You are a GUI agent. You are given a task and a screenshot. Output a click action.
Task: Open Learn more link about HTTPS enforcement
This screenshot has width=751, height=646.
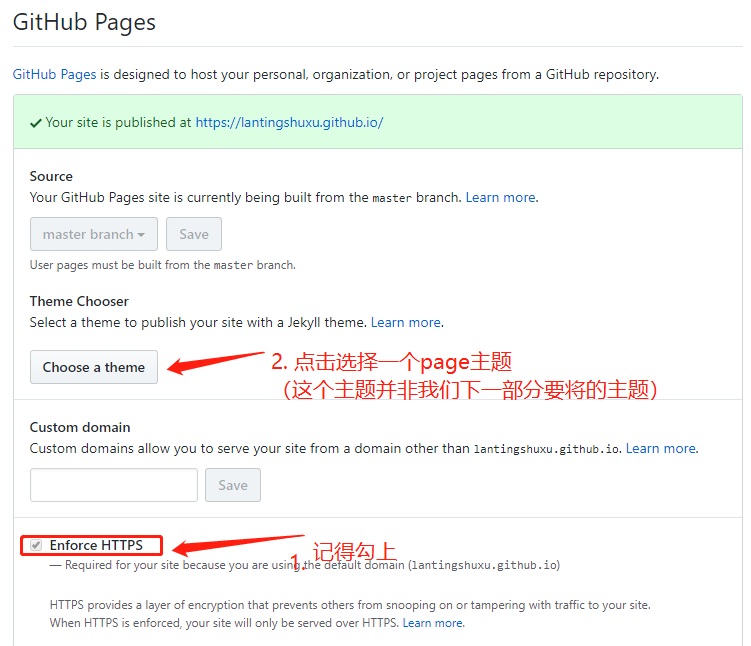pos(432,623)
